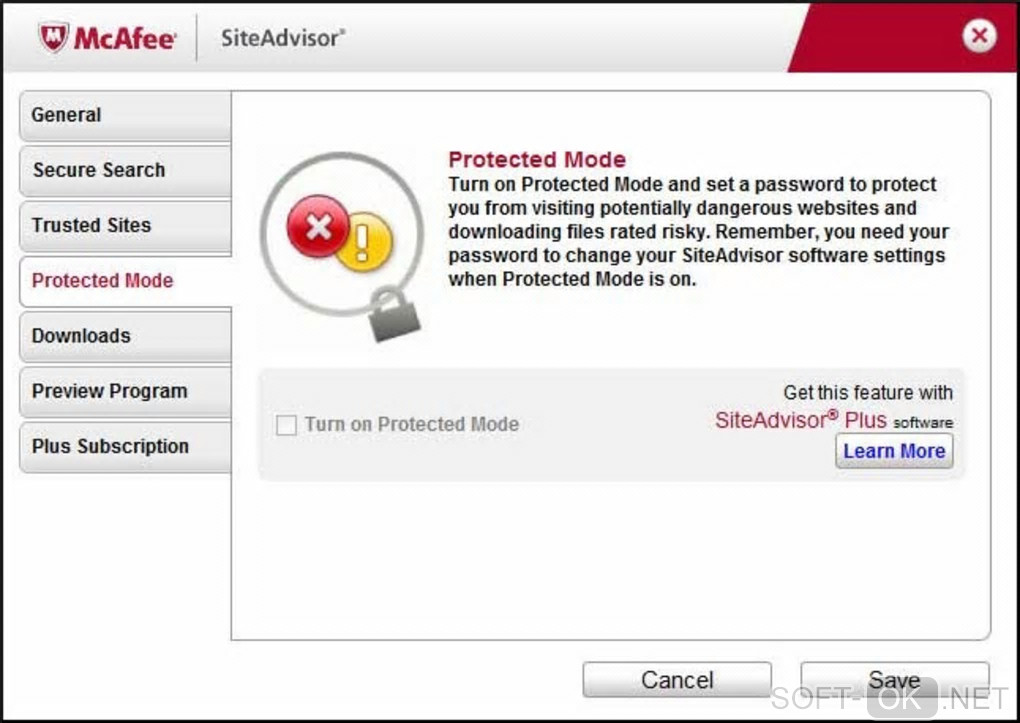Click the Protected Mode red heading

coord(537,159)
